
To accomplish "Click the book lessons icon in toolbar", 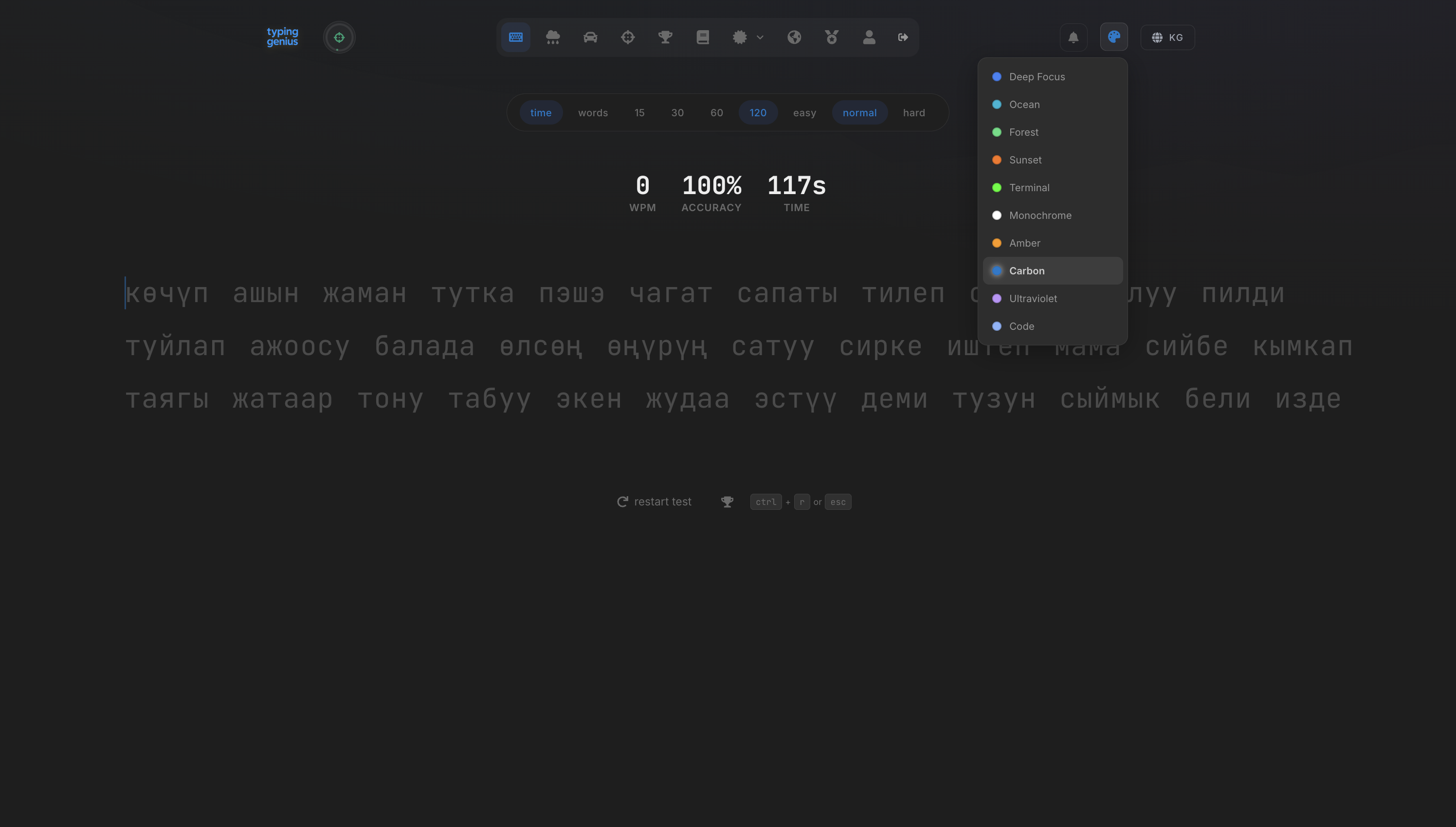I will (x=702, y=37).
